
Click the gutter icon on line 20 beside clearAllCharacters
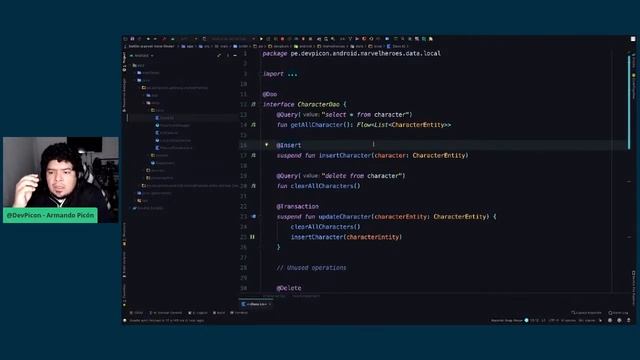coord(253,186)
